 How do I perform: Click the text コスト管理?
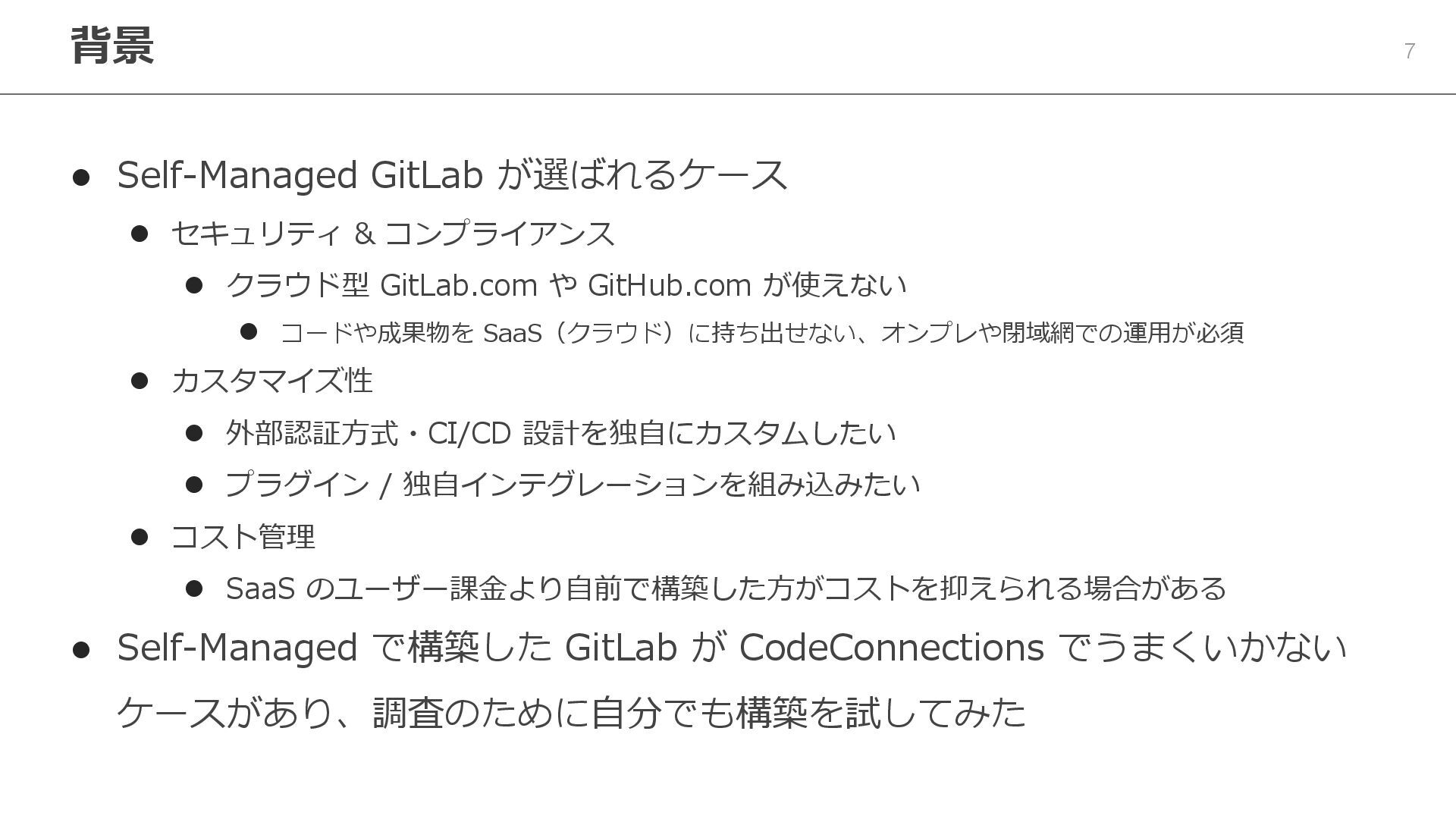point(243,537)
